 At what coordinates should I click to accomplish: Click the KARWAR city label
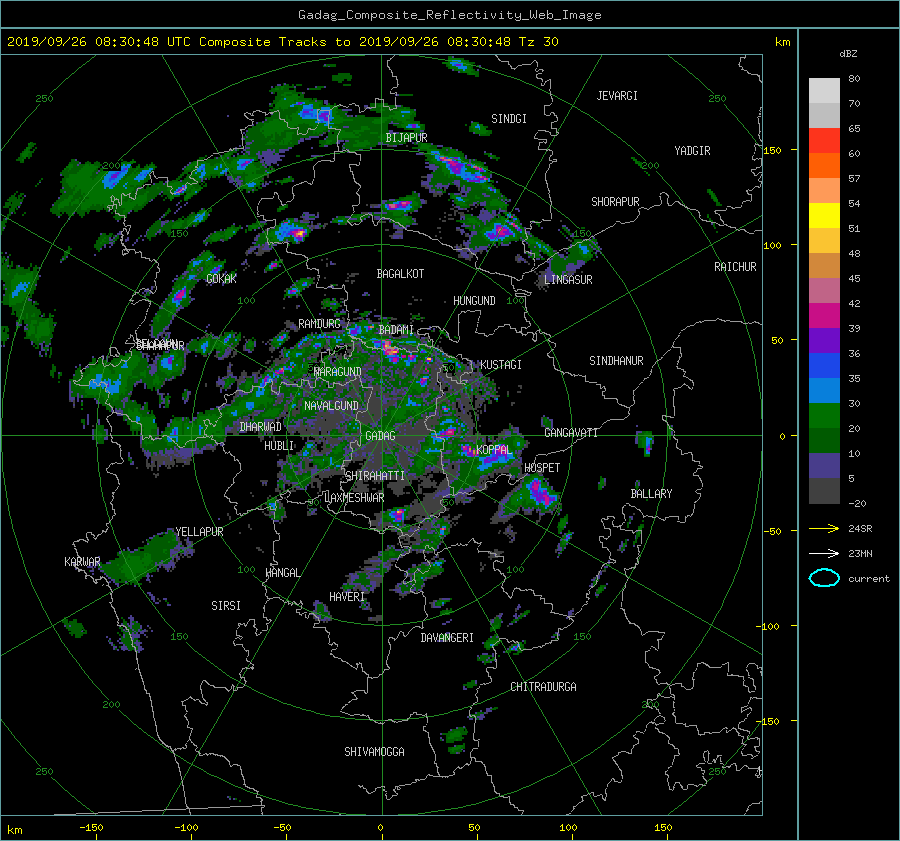click(x=82, y=562)
